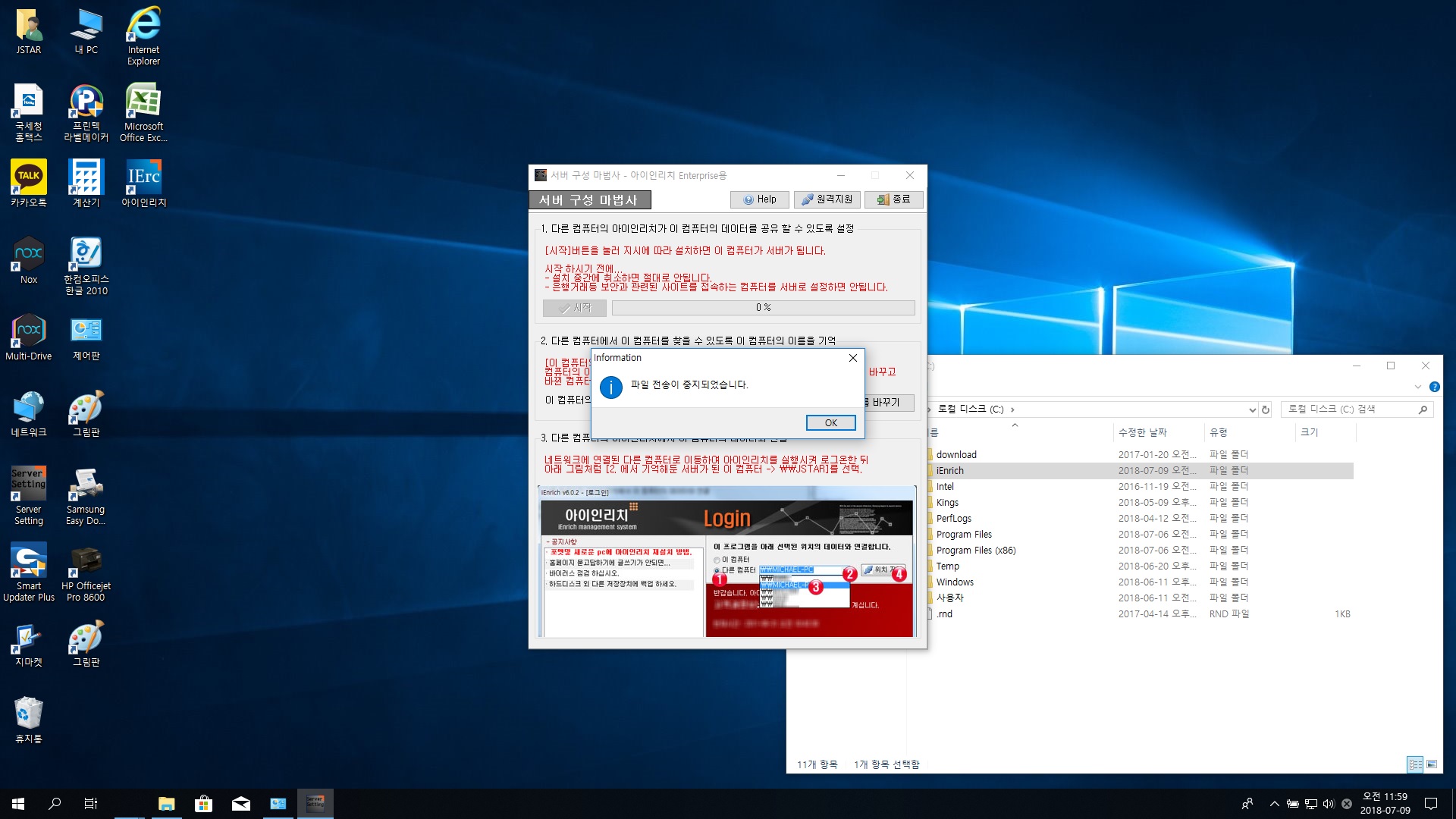
Task: Click the Help button
Action: point(759,199)
